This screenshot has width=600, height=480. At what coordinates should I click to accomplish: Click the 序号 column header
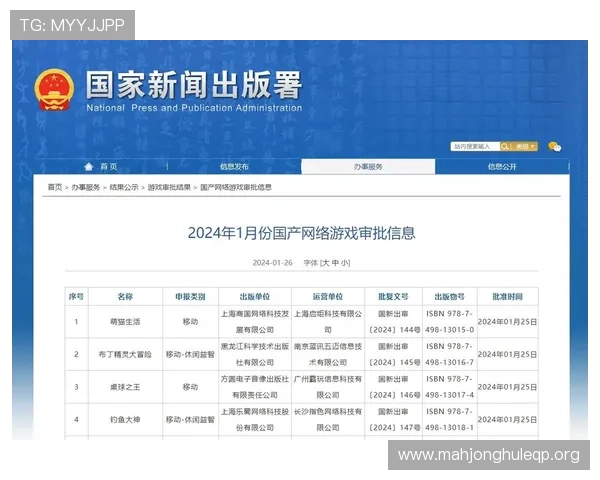tap(76, 297)
